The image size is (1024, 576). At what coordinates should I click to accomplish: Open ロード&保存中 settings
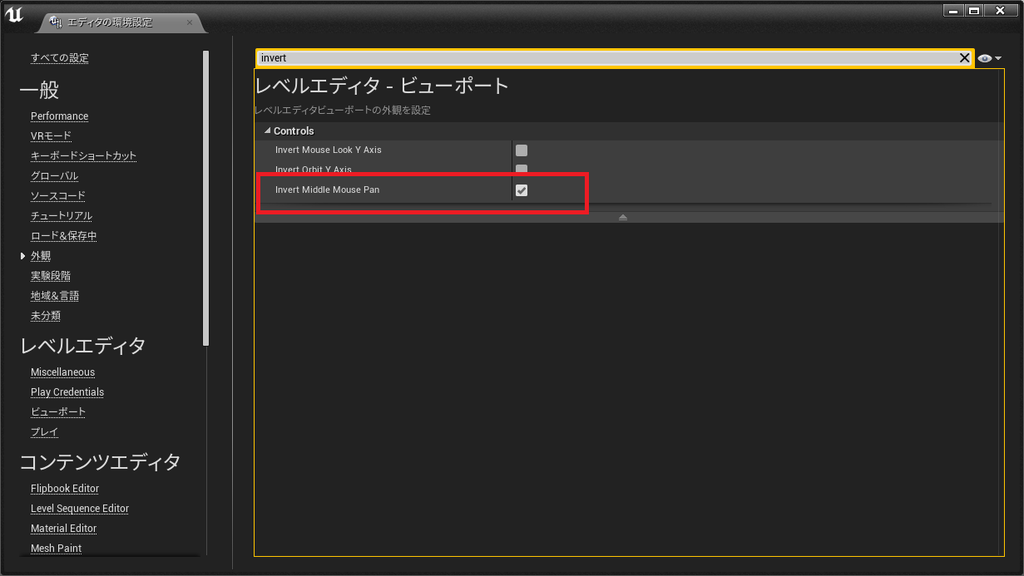tap(63, 236)
